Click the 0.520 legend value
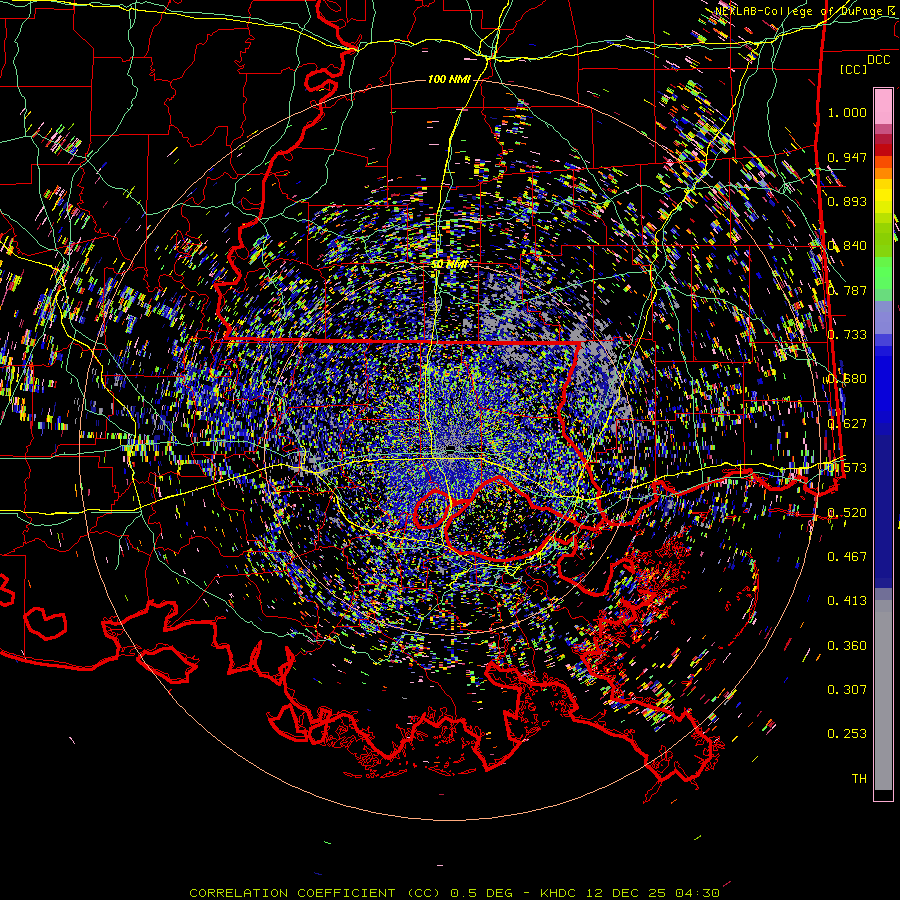The image size is (900, 900). 847,513
